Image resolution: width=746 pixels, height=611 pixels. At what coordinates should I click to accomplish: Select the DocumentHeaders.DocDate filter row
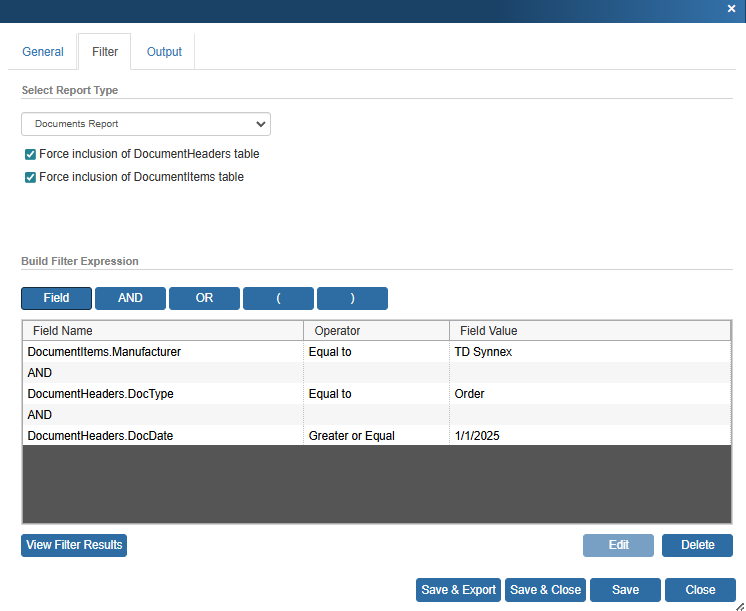(x=101, y=436)
